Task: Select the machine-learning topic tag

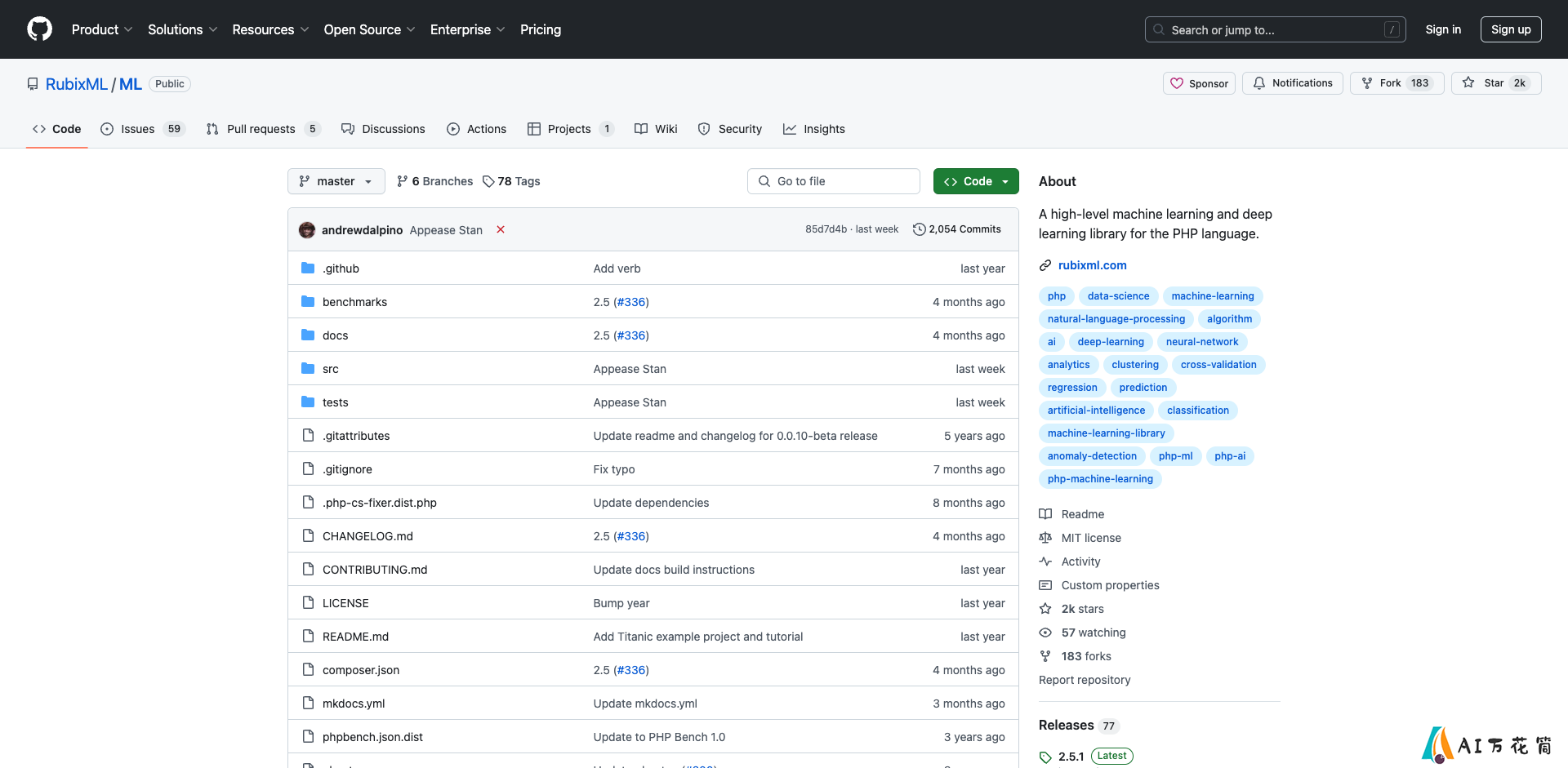Action: (1213, 296)
